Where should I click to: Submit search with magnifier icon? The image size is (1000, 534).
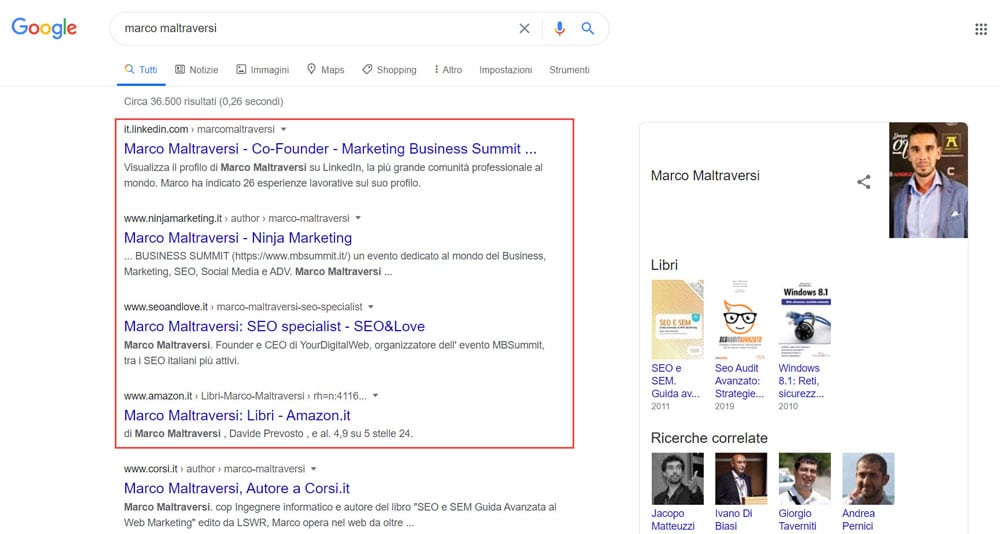[x=587, y=28]
